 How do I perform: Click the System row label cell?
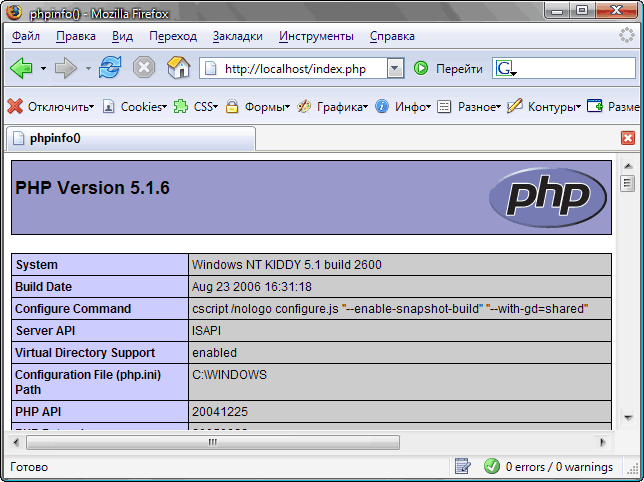tap(100, 265)
